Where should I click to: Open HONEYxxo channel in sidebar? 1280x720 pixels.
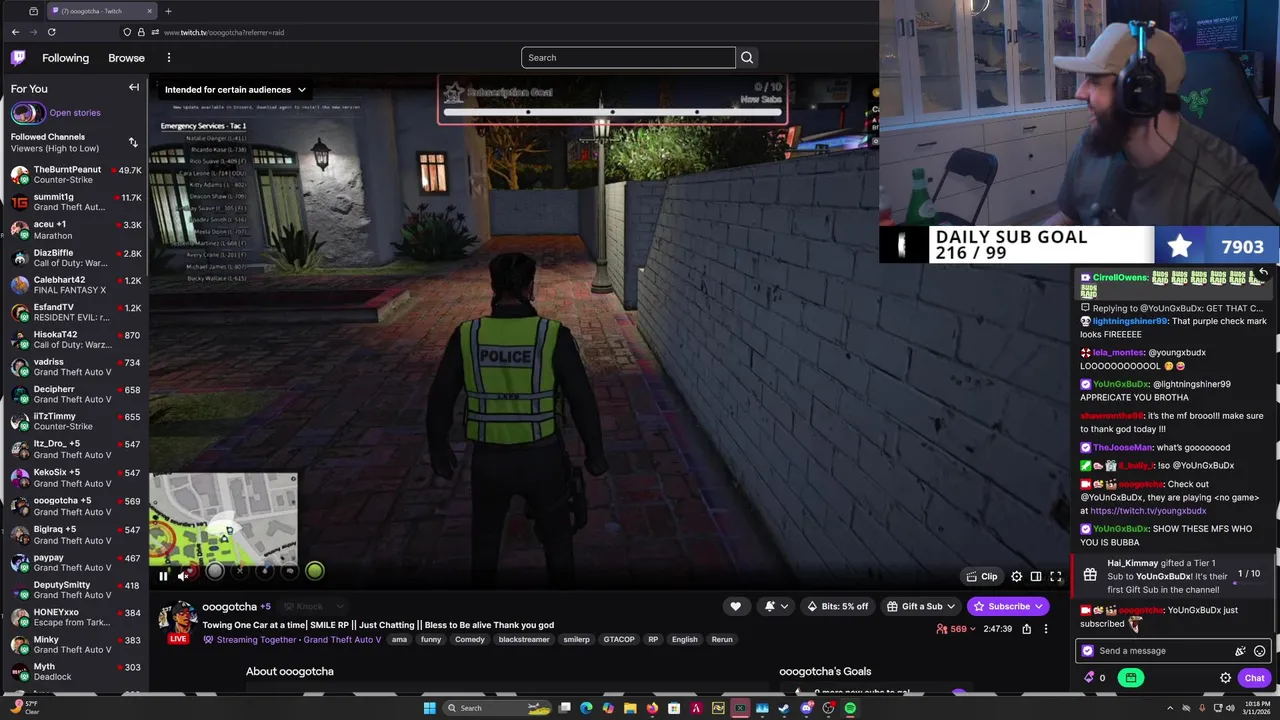pyautogui.click(x=75, y=617)
